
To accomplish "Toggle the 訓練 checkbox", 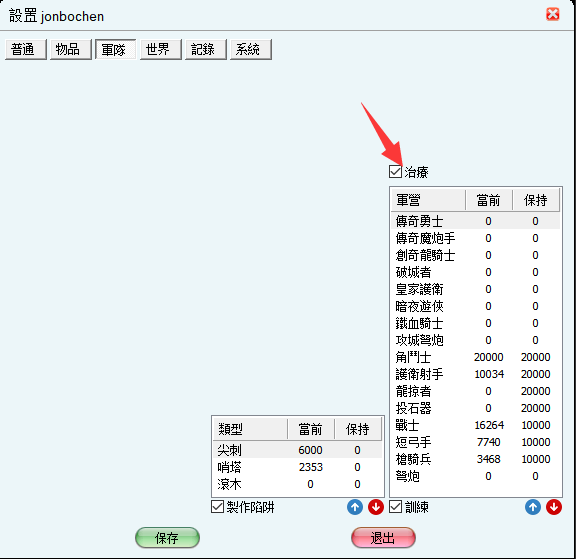I will (x=395, y=507).
